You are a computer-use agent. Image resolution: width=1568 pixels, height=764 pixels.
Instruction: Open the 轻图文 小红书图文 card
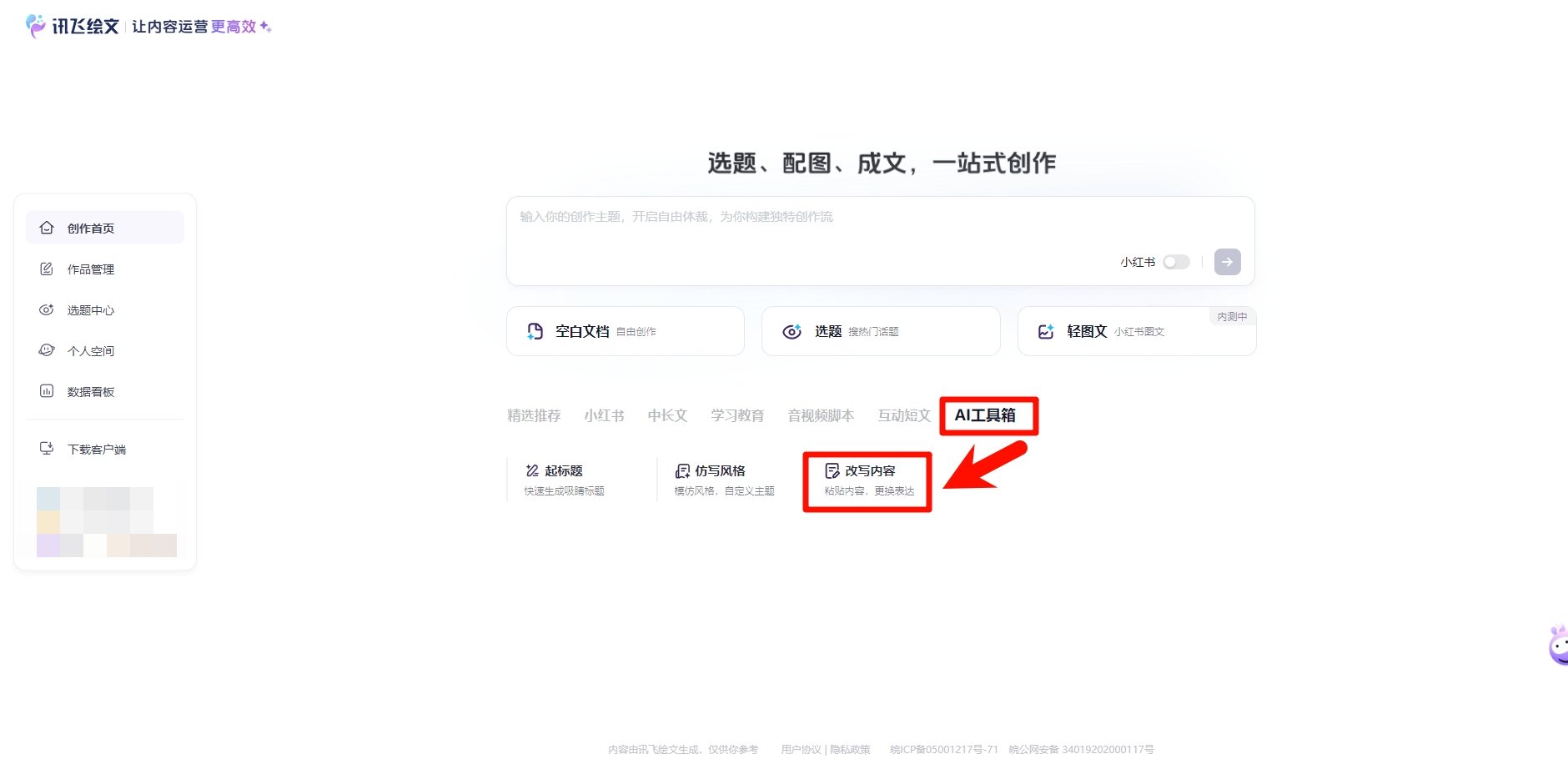click(x=1134, y=331)
